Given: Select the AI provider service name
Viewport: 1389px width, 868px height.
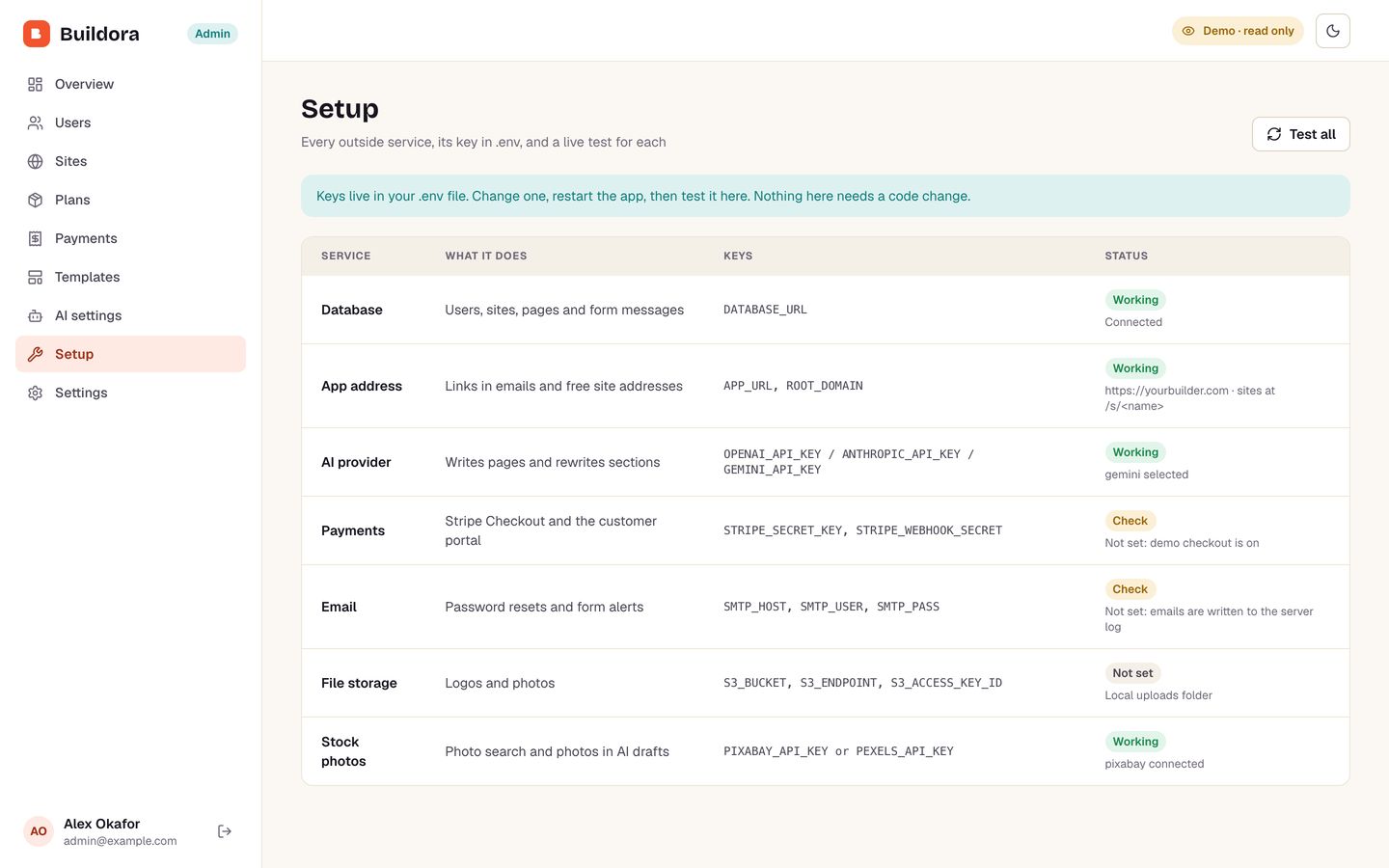Looking at the screenshot, I should [x=356, y=462].
